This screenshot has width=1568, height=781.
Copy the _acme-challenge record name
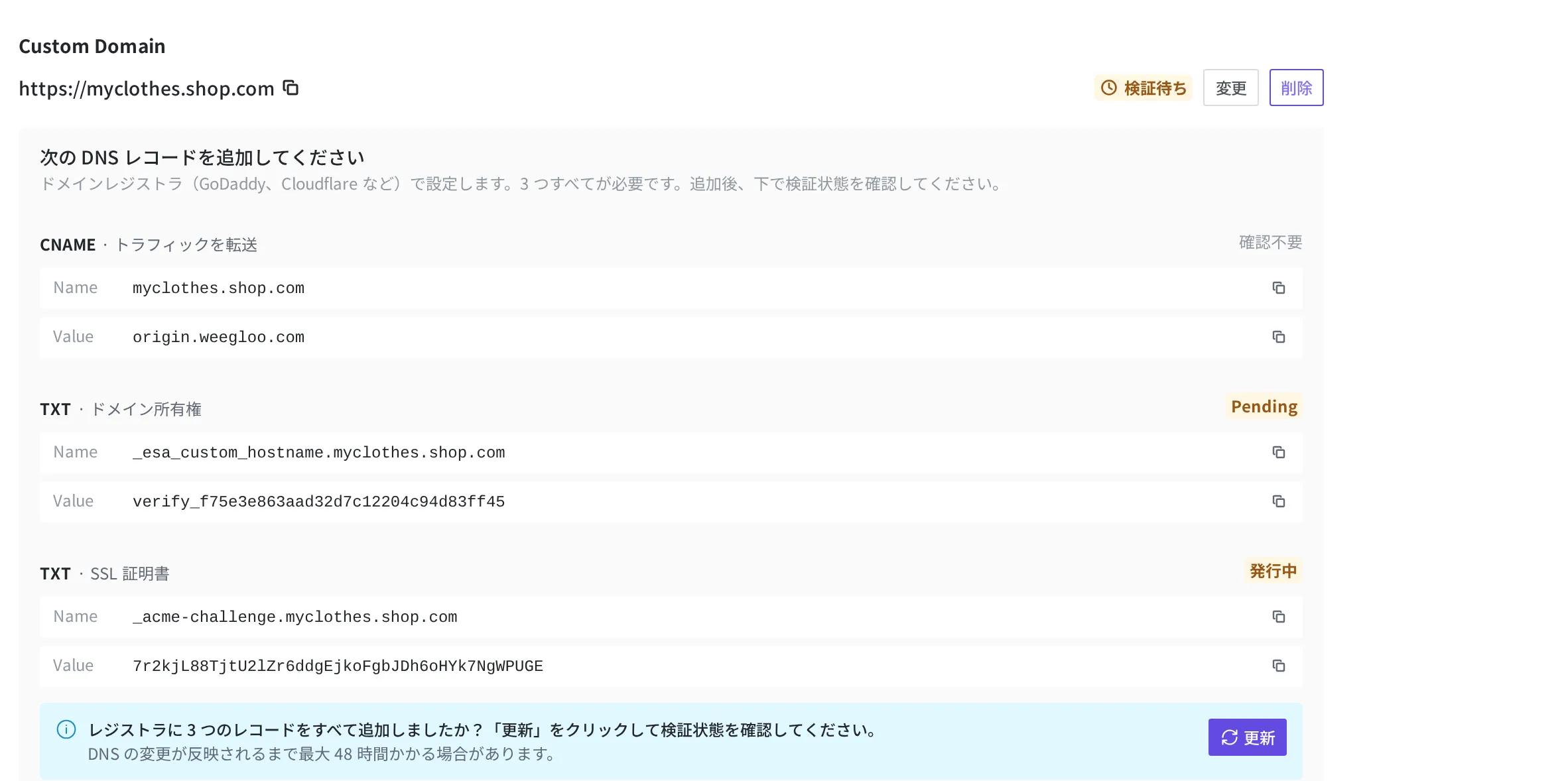[1278, 617]
